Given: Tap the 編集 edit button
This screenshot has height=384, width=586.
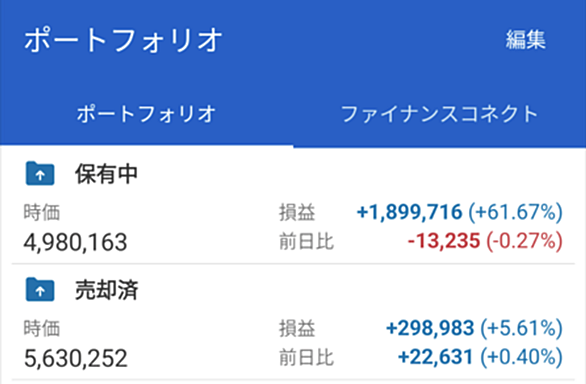Looking at the screenshot, I should click(525, 40).
